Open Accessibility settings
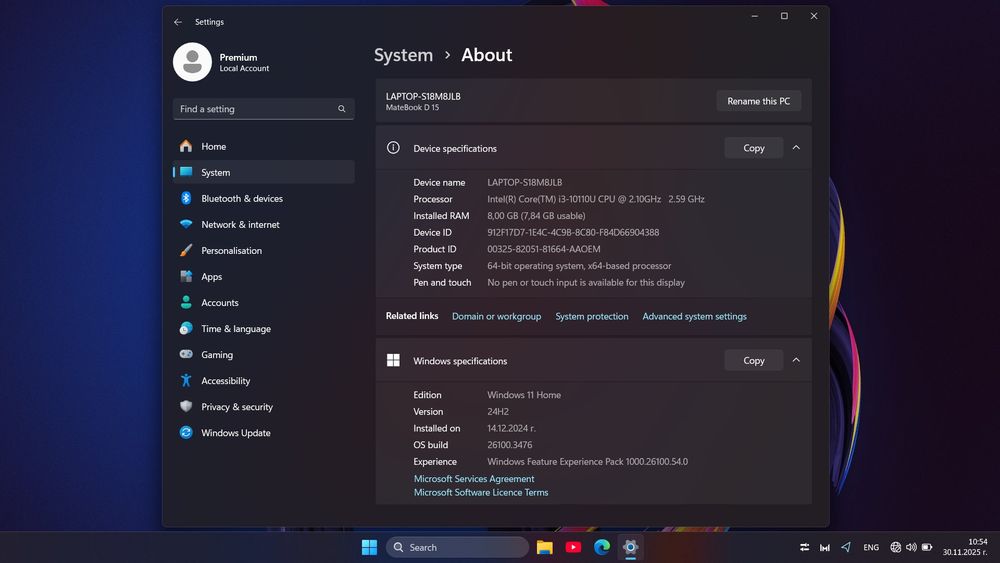This screenshot has width=1000, height=563. click(x=263, y=381)
